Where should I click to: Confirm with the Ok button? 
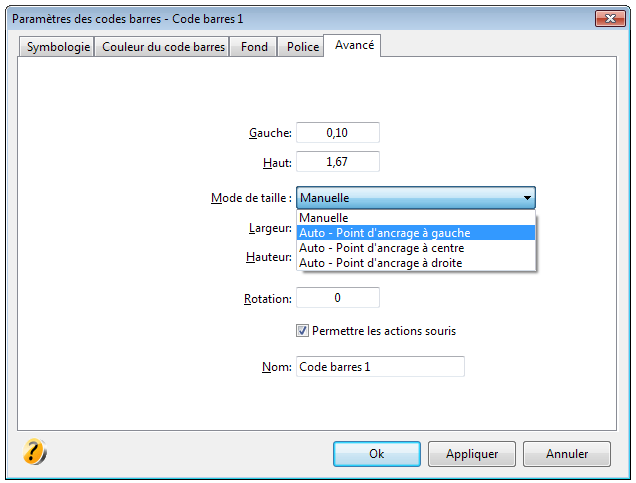[x=377, y=454]
